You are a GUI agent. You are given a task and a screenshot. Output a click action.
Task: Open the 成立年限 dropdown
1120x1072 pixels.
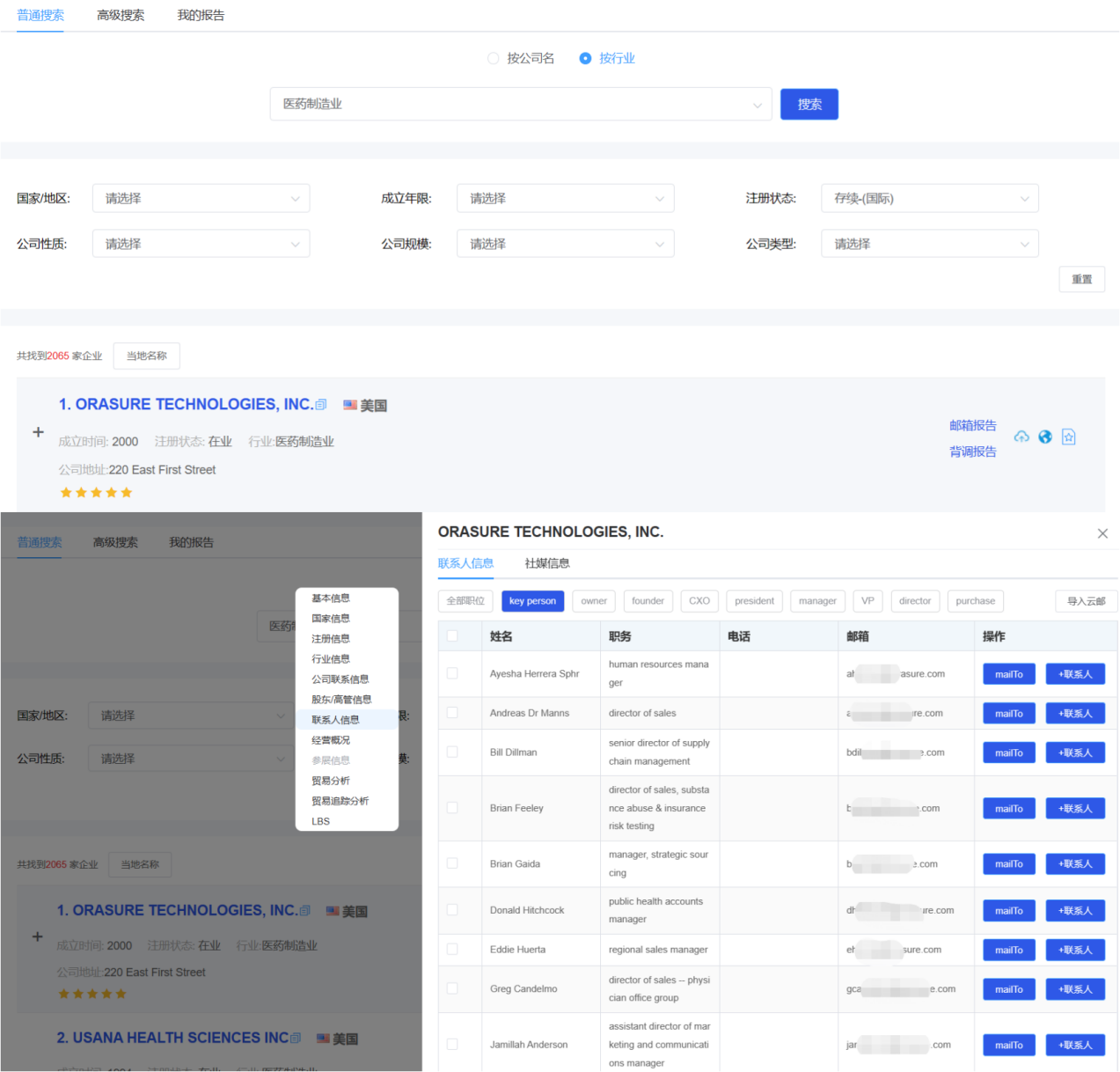pos(565,198)
